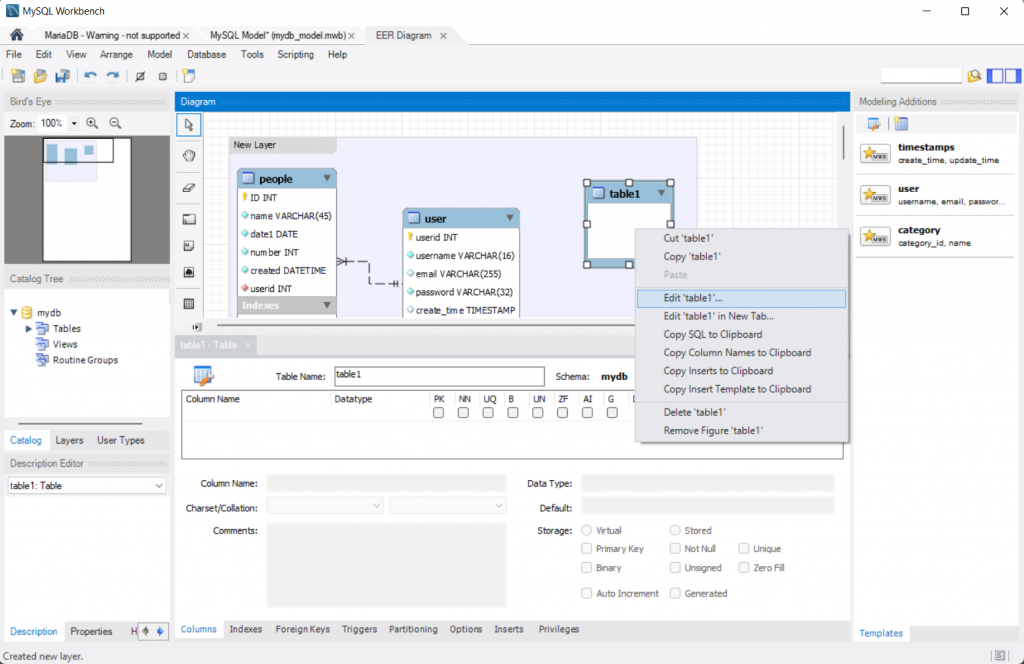Pick the new layer tool

pos(189,219)
